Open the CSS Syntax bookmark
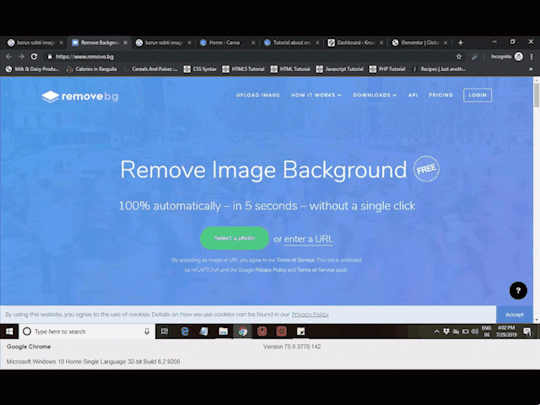The height and width of the screenshot is (405, 540). (200, 69)
